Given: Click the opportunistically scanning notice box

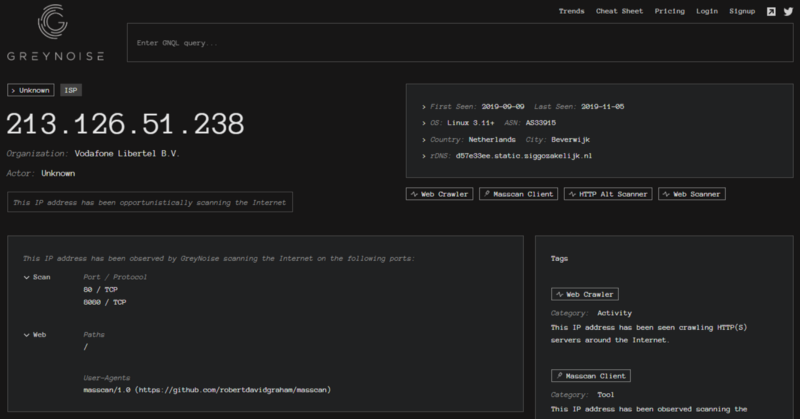Looking at the screenshot, I should (x=150, y=202).
